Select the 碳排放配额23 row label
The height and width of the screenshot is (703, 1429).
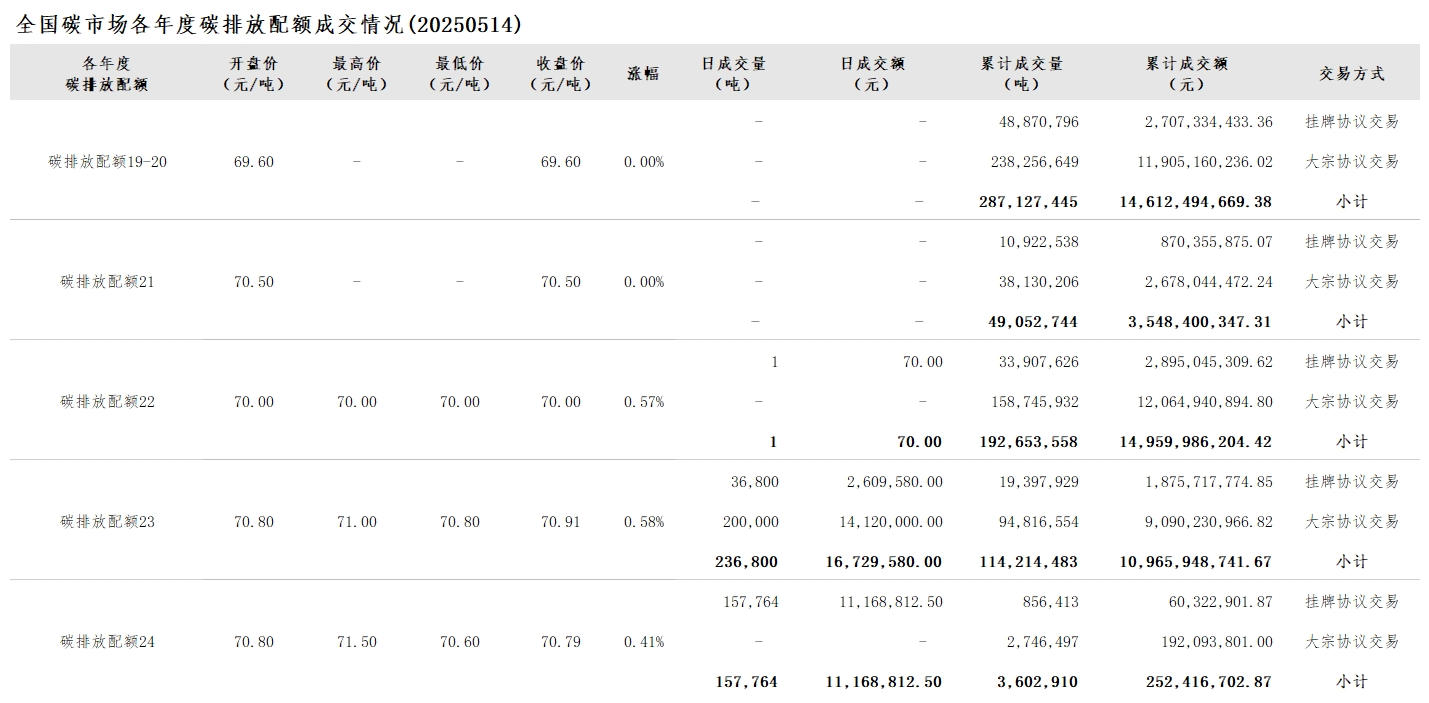[x=108, y=522]
